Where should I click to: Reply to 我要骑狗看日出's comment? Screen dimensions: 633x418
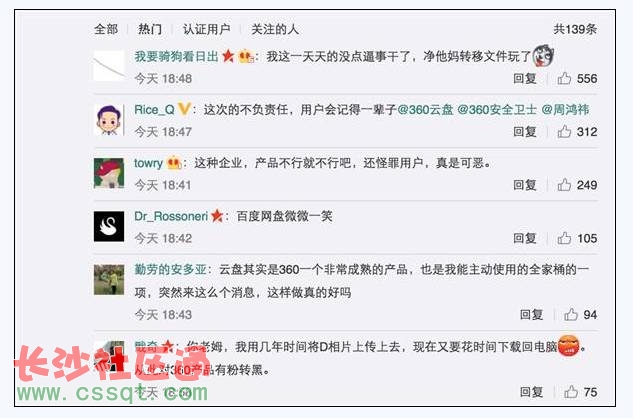(x=525, y=78)
